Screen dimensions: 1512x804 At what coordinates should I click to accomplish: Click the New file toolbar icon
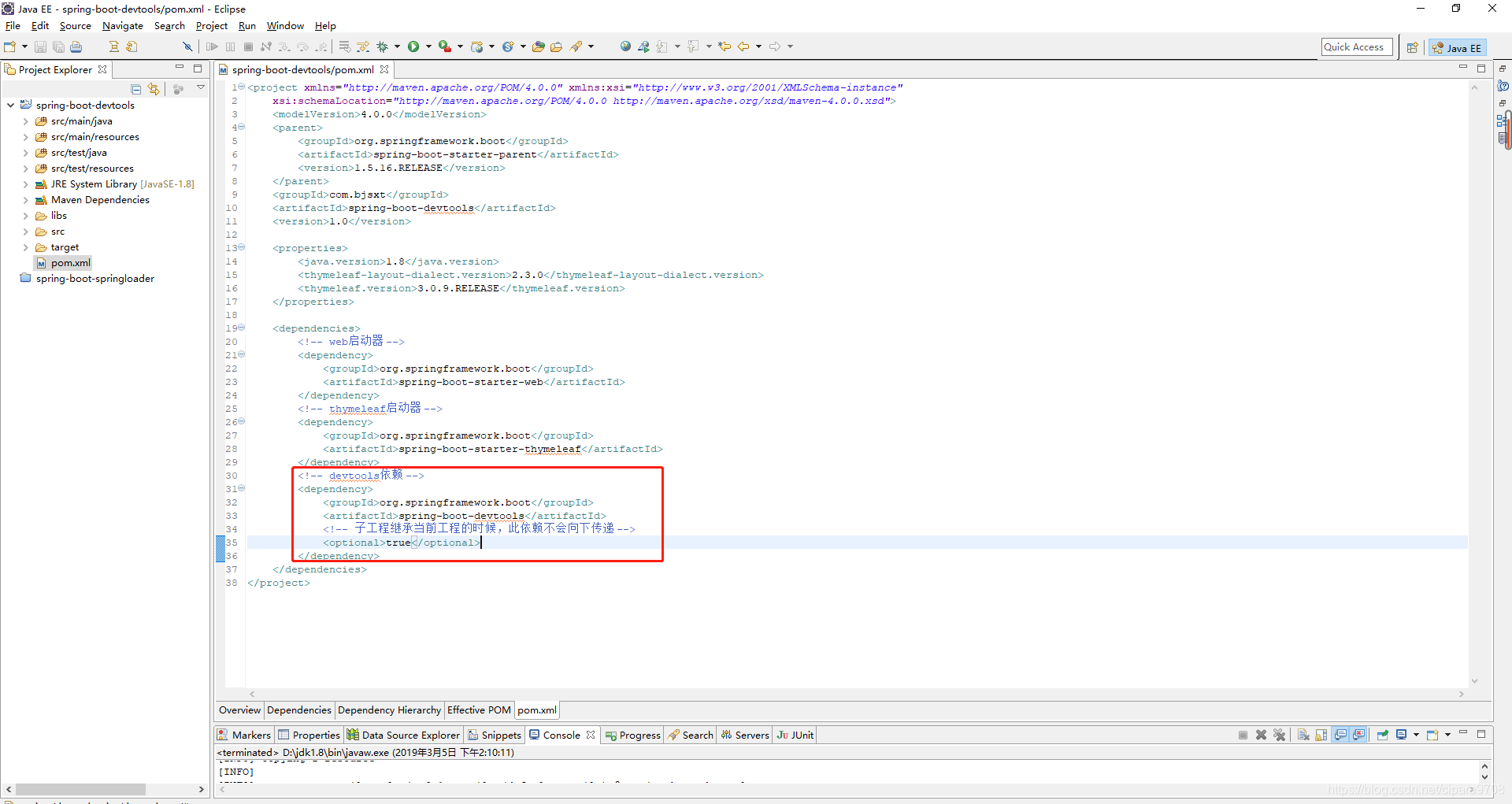pyautogui.click(x=10, y=46)
